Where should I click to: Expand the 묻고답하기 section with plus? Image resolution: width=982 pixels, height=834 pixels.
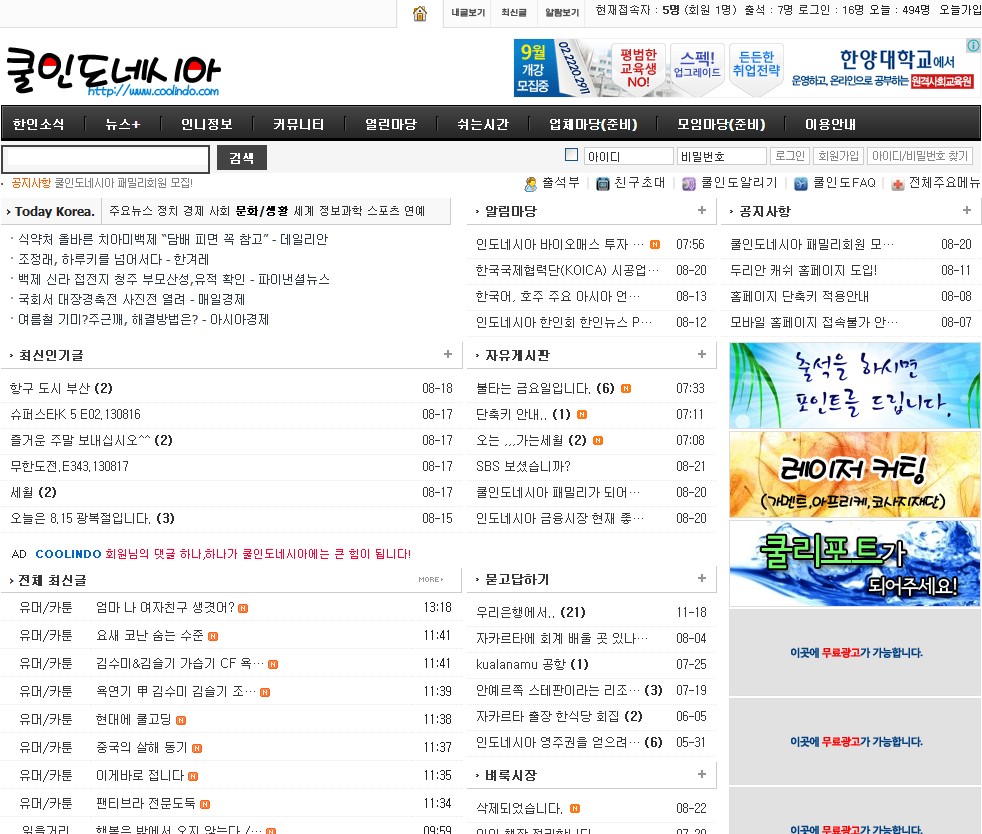[x=702, y=578]
